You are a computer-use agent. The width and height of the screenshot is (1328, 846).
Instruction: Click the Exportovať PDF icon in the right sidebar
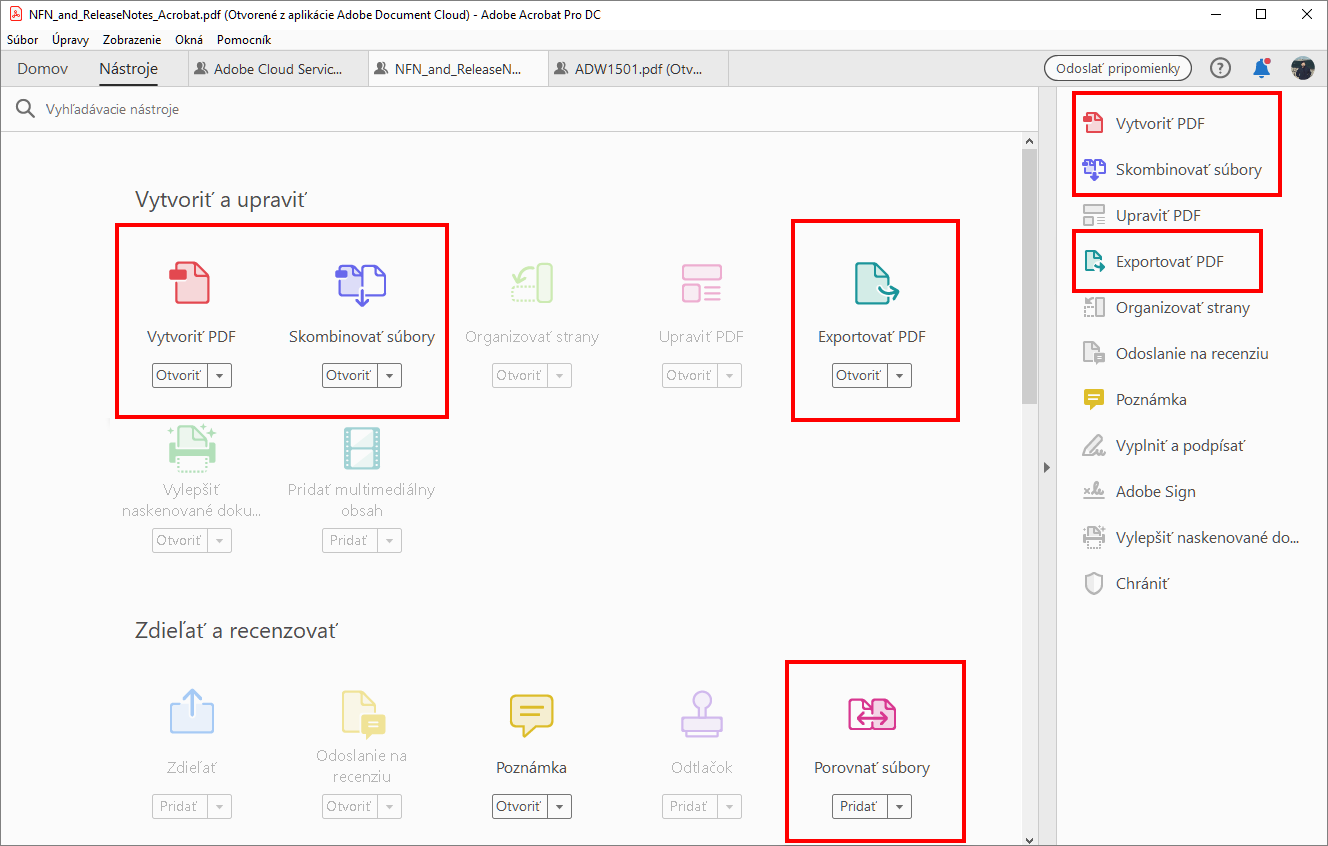[x=1093, y=262]
